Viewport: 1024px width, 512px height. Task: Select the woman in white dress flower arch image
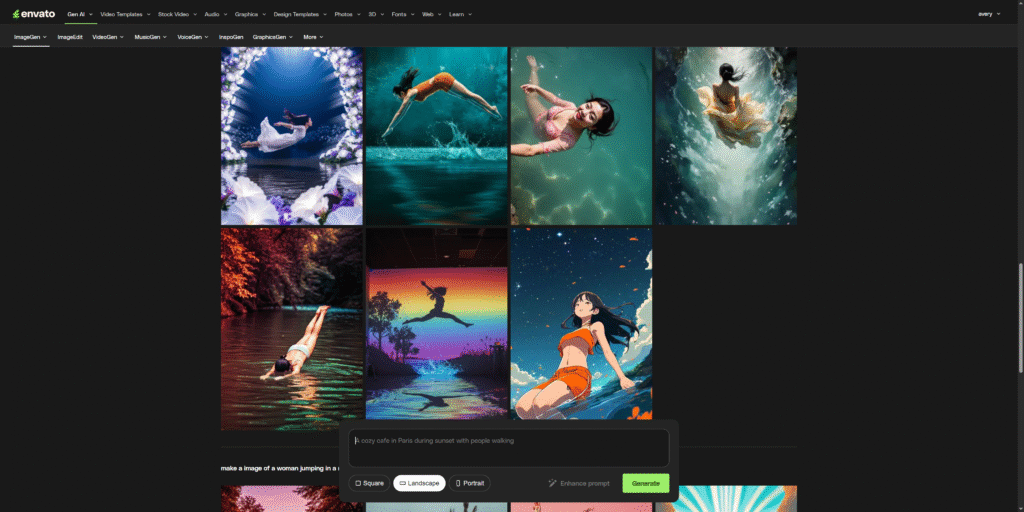pyautogui.click(x=291, y=136)
